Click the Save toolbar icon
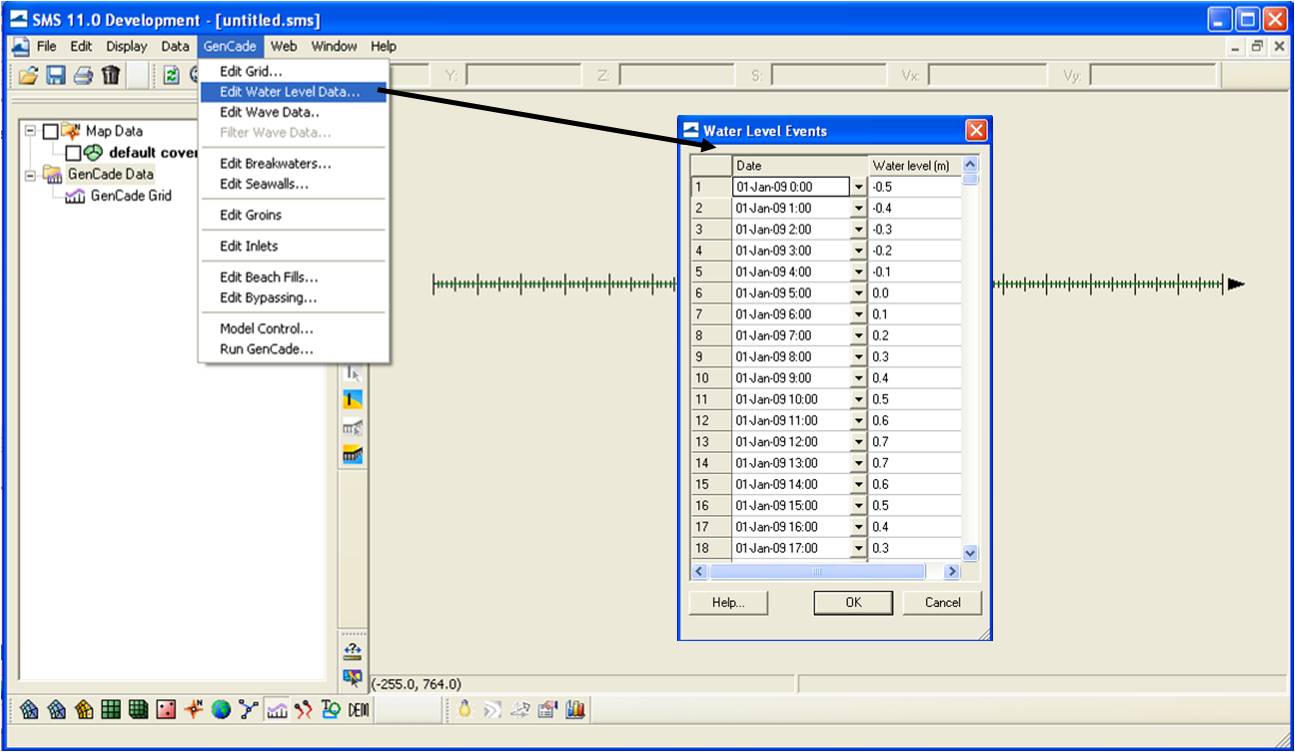 pyautogui.click(x=57, y=75)
